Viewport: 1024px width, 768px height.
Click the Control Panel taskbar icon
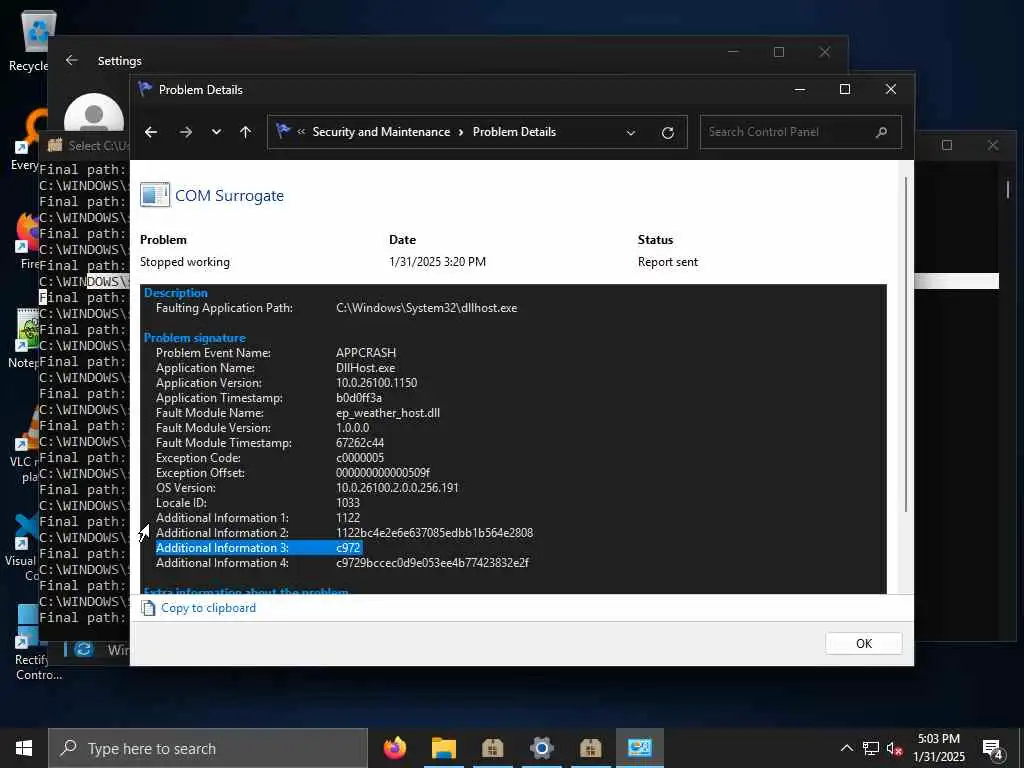[x=639, y=748]
